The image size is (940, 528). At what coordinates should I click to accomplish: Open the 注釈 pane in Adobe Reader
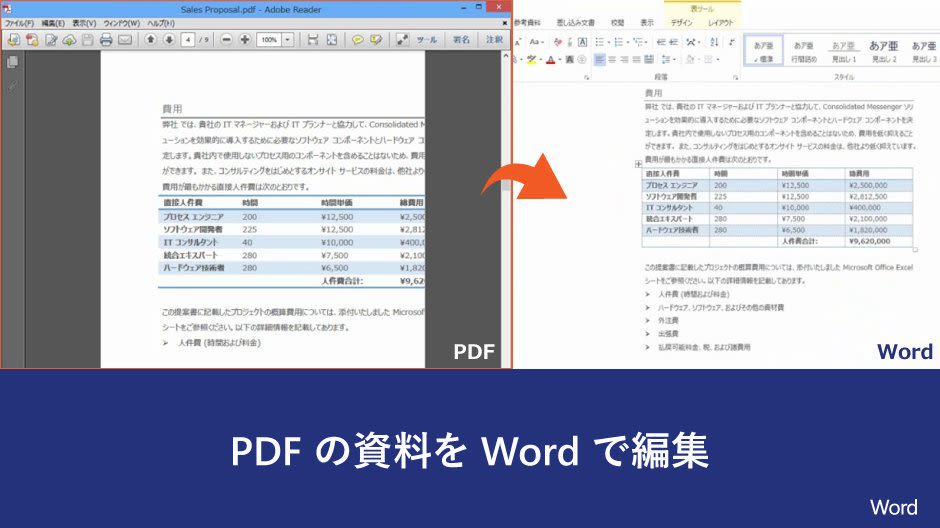pos(494,40)
